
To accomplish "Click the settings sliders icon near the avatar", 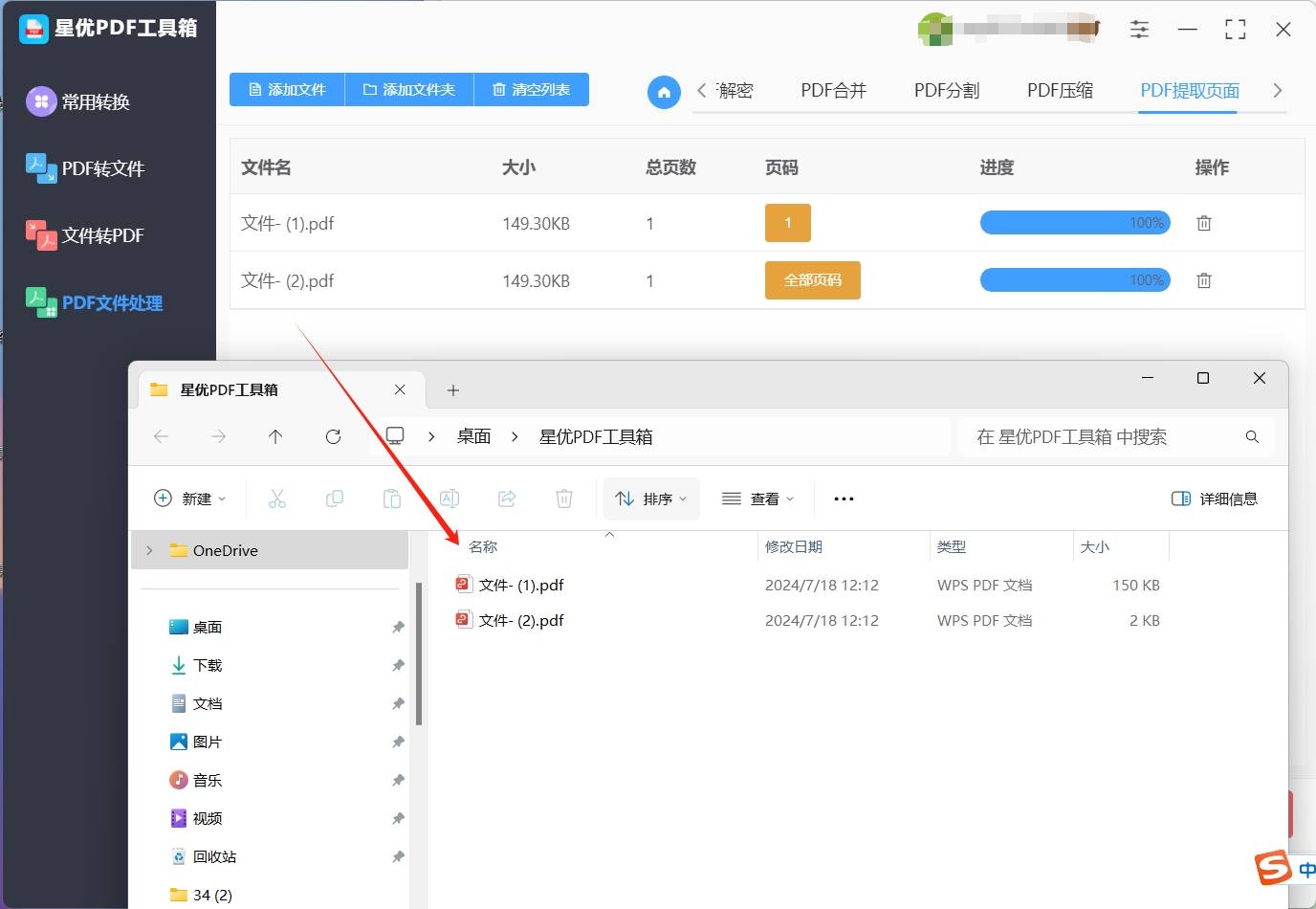I will tap(1139, 29).
